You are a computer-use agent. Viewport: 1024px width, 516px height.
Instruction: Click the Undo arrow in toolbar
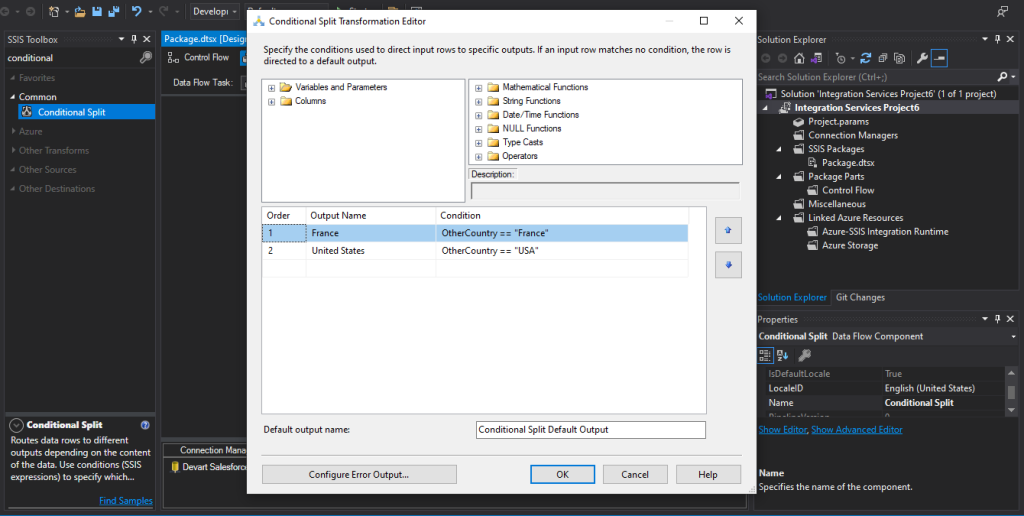pyautogui.click(x=136, y=11)
